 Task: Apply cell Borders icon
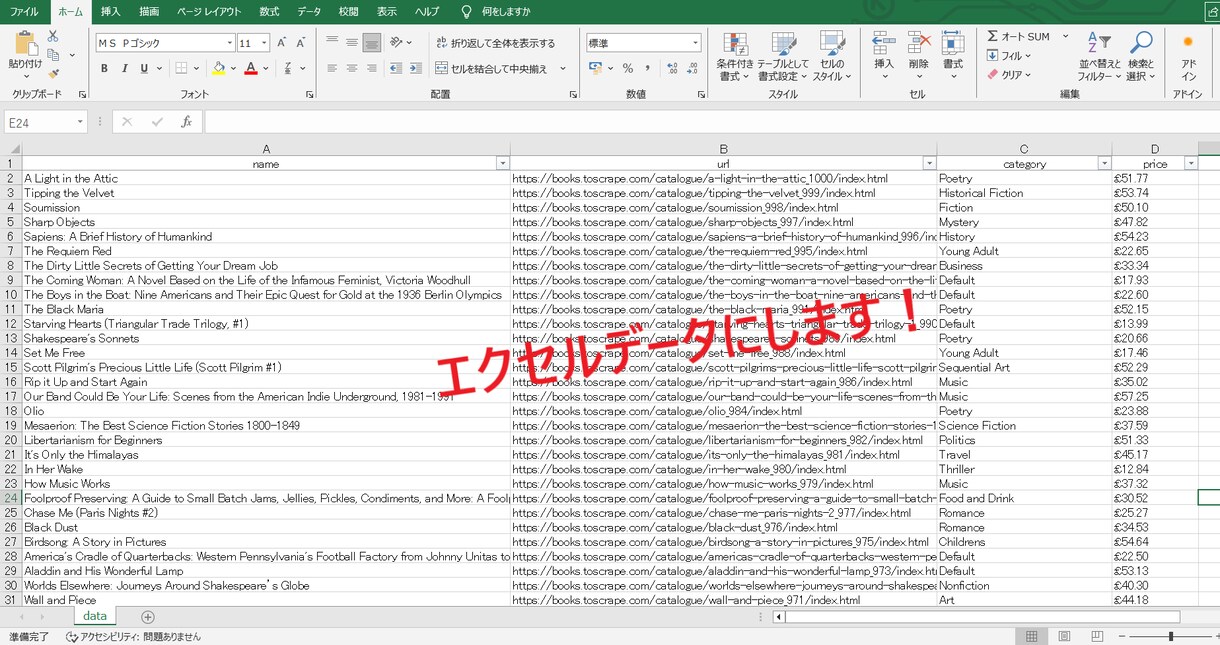pos(181,69)
